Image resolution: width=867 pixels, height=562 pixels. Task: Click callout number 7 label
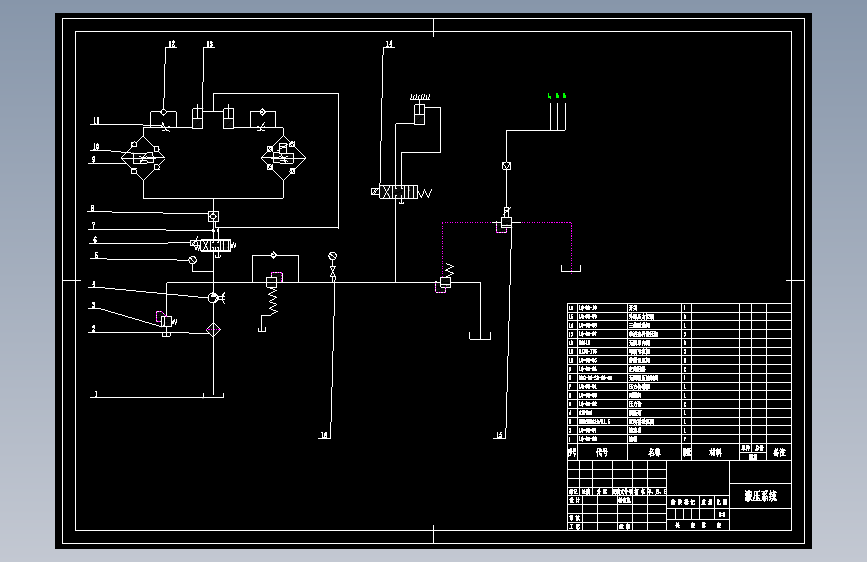click(93, 225)
